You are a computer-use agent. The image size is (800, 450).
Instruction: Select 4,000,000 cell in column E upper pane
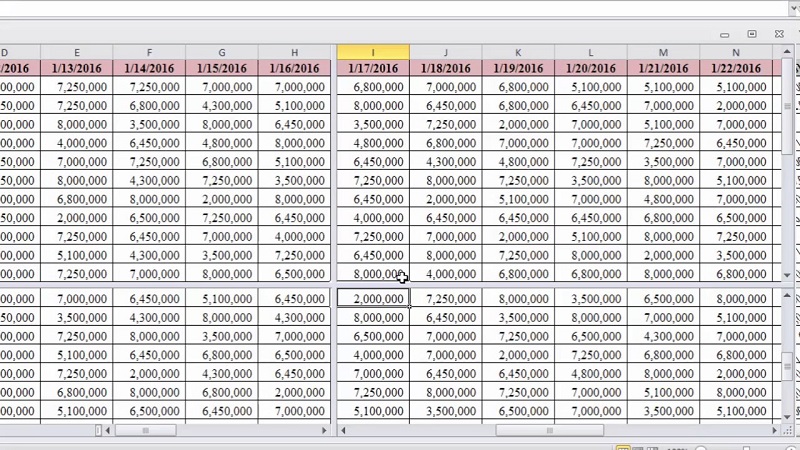(x=77, y=143)
